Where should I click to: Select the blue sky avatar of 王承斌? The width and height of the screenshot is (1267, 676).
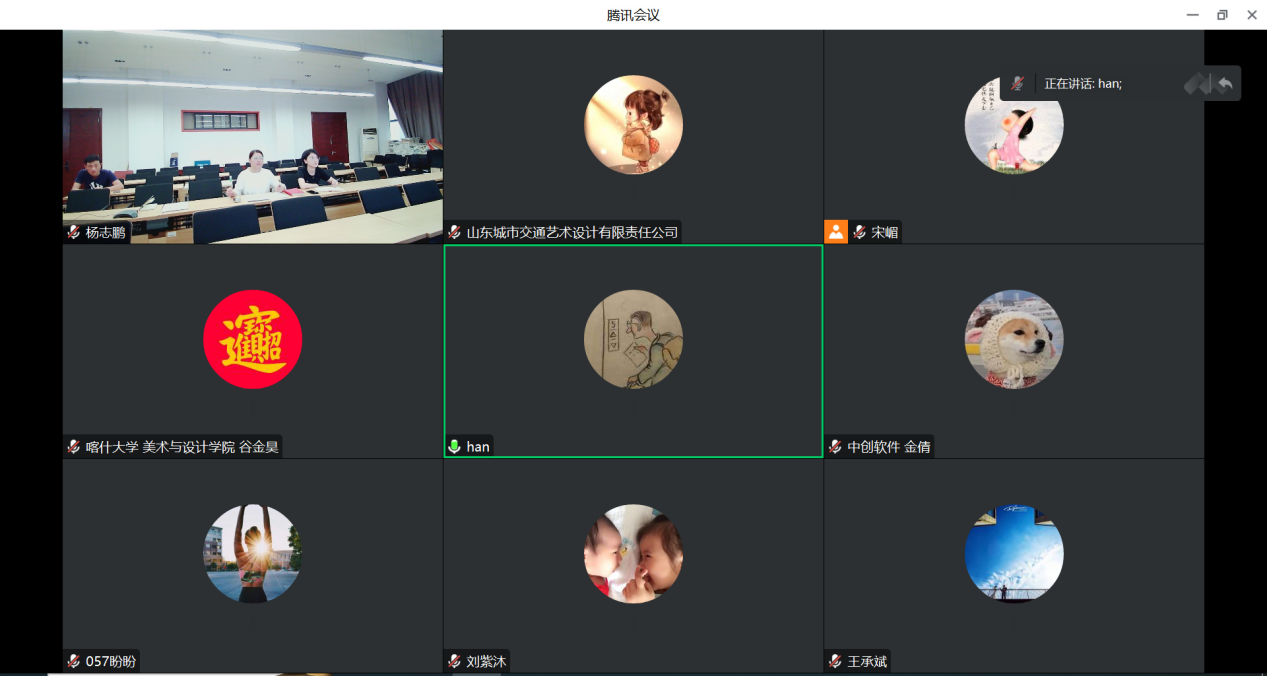click(1013, 553)
